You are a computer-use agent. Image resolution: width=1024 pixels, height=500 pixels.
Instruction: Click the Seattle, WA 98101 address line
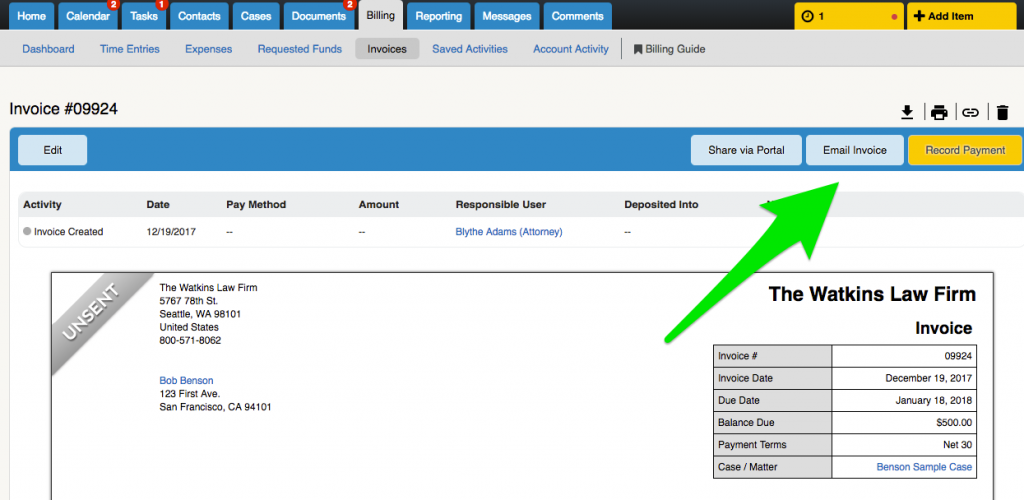coord(200,314)
